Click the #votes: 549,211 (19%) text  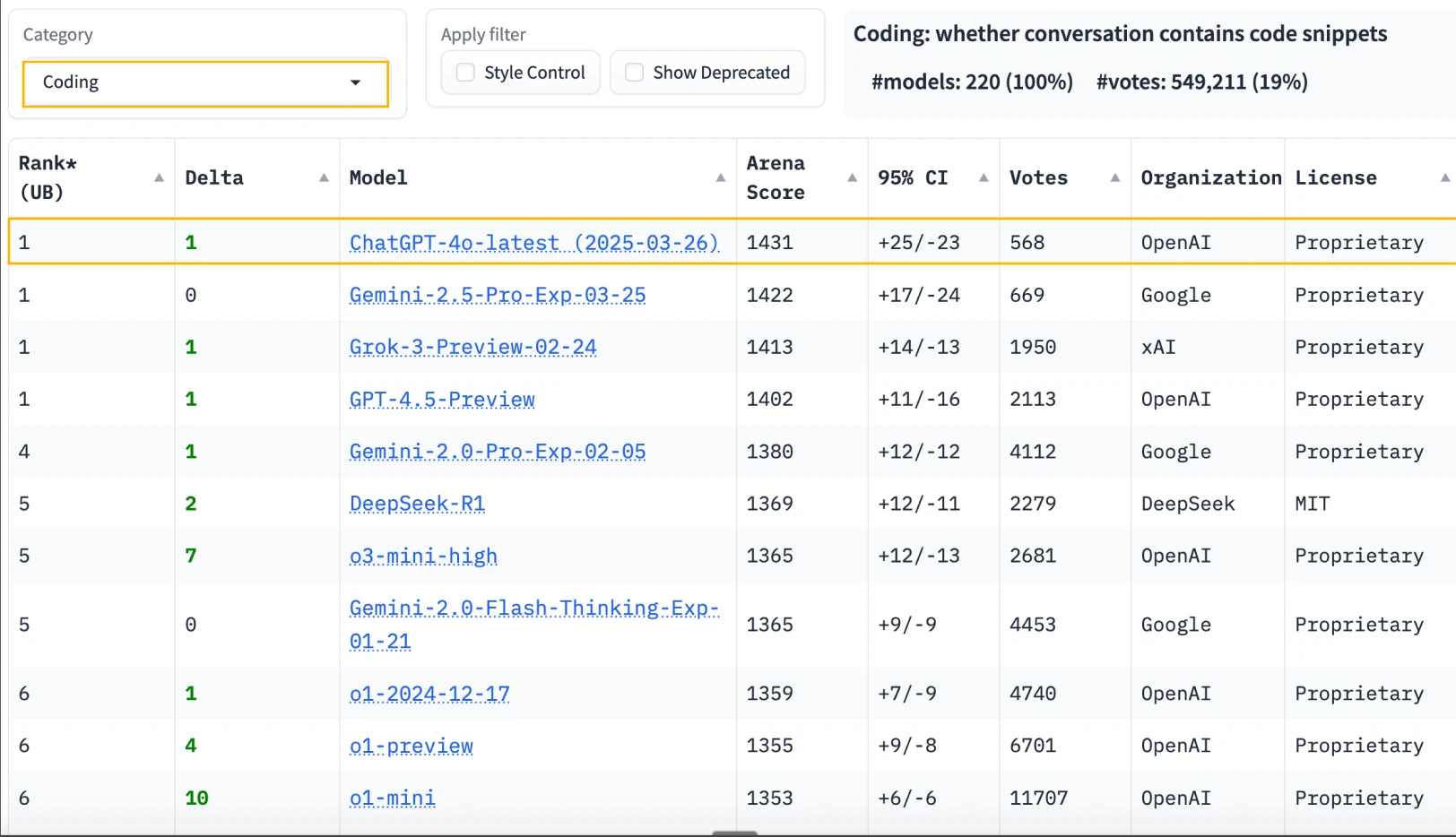click(x=1202, y=82)
